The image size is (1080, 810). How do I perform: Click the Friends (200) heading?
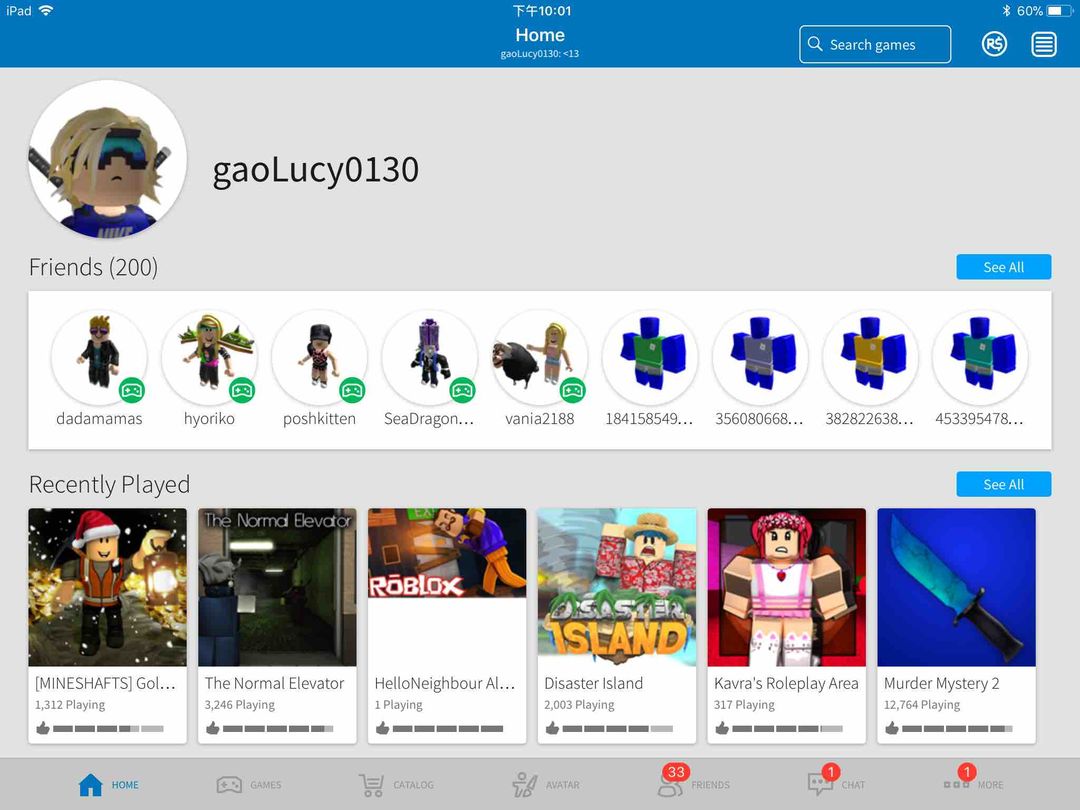pos(94,267)
